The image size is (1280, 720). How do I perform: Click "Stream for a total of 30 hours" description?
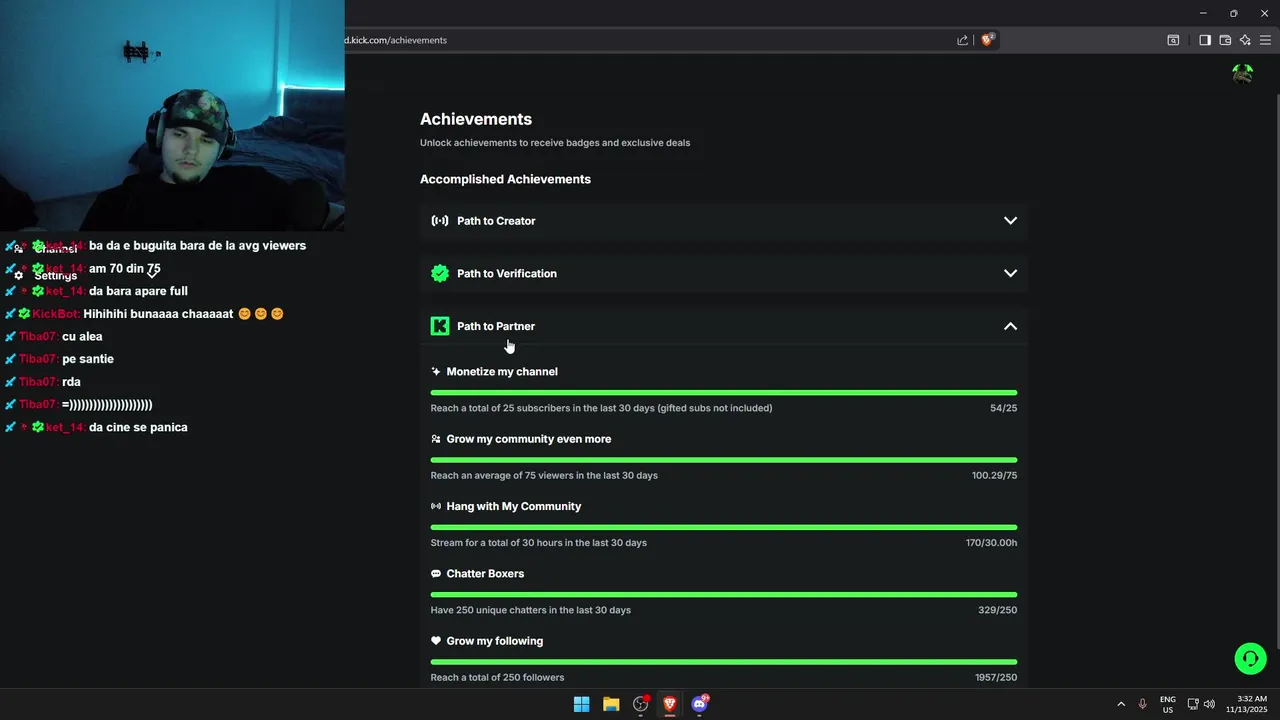click(x=538, y=543)
